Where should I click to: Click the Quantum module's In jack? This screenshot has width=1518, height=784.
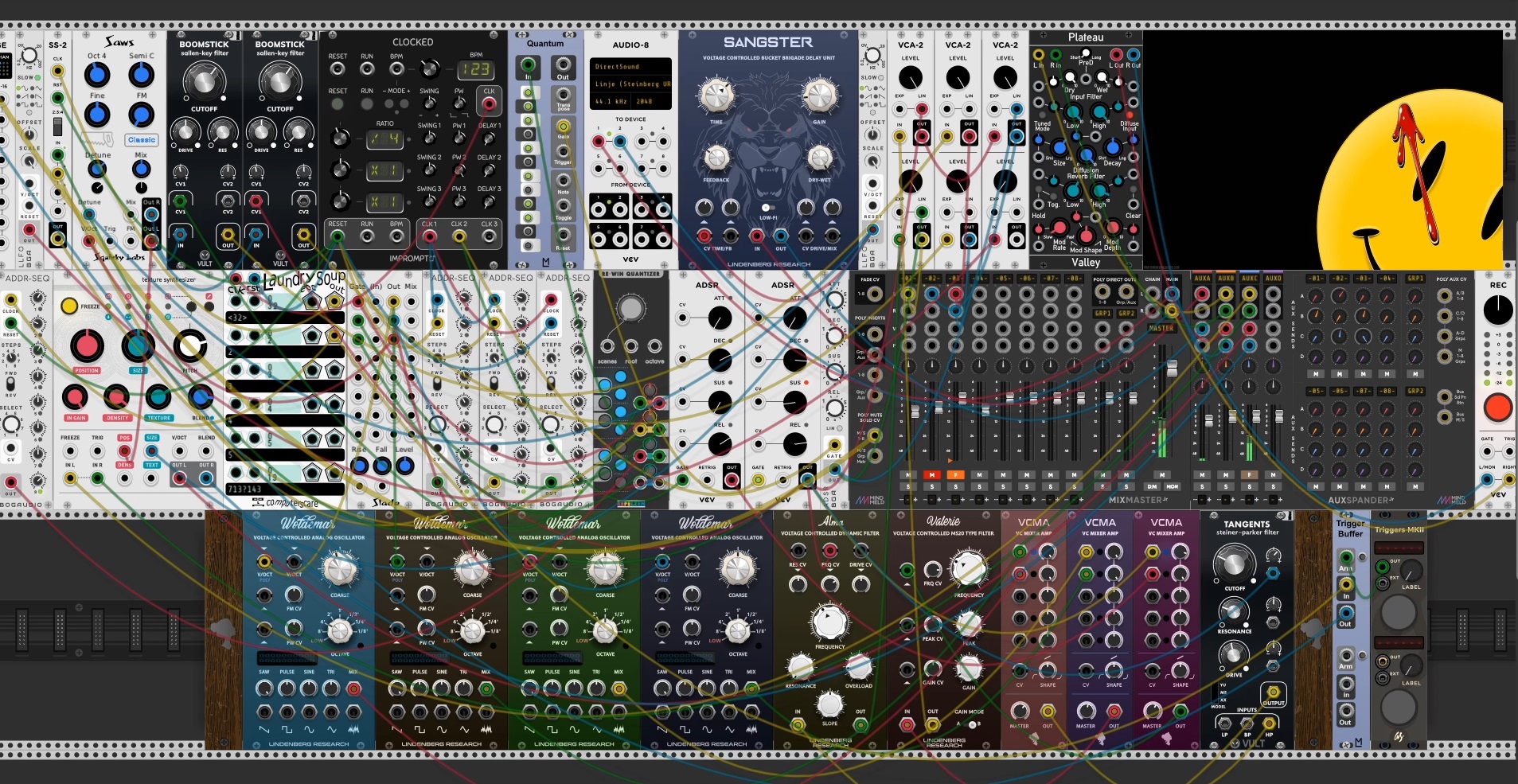click(x=529, y=65)
